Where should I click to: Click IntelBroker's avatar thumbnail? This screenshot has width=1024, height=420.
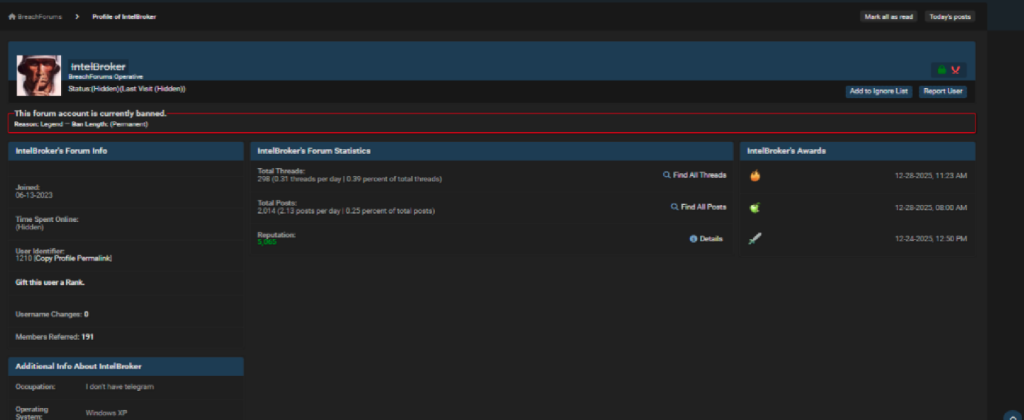click(39, 75)
